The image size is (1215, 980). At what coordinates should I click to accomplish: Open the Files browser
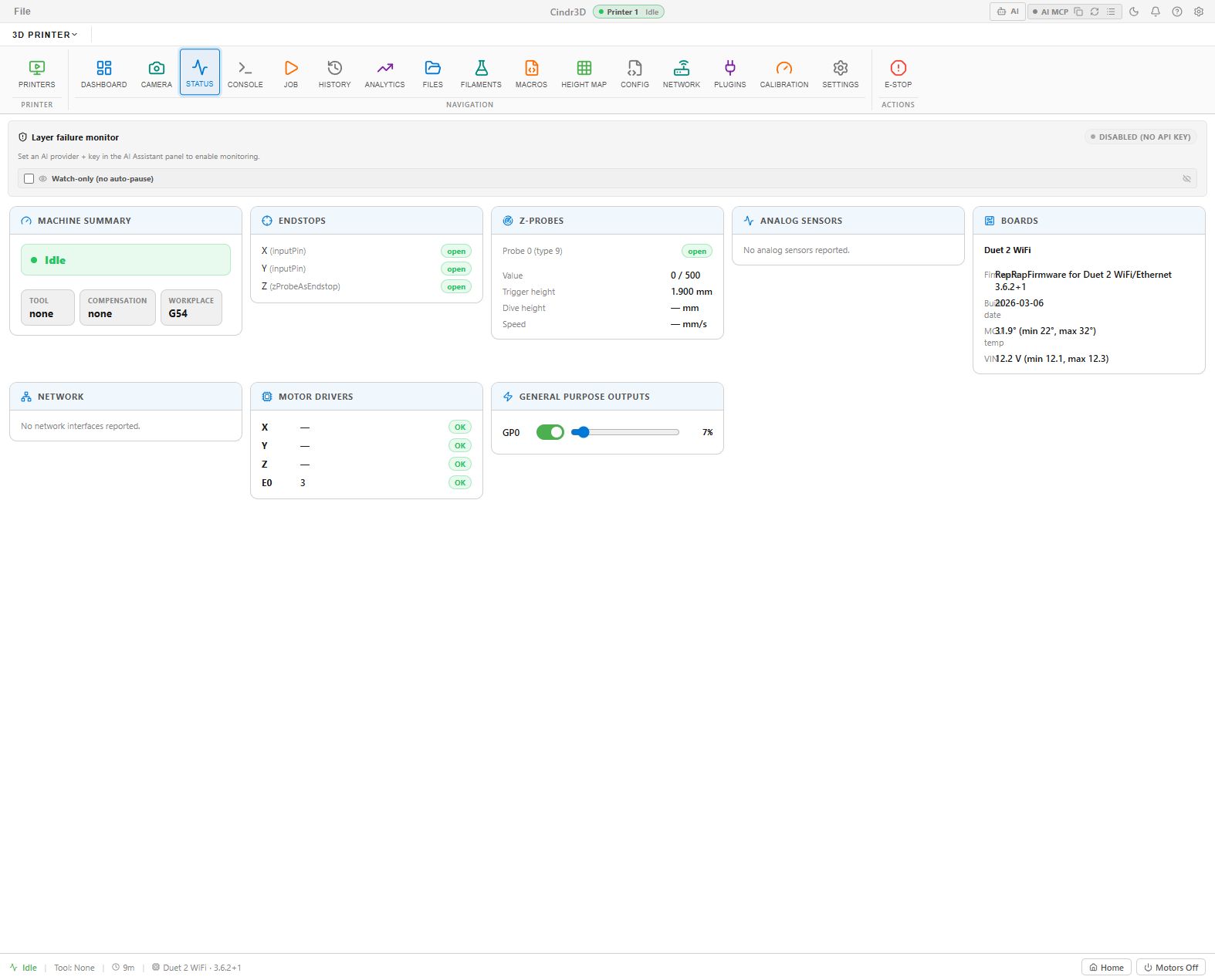click(433, 73)
